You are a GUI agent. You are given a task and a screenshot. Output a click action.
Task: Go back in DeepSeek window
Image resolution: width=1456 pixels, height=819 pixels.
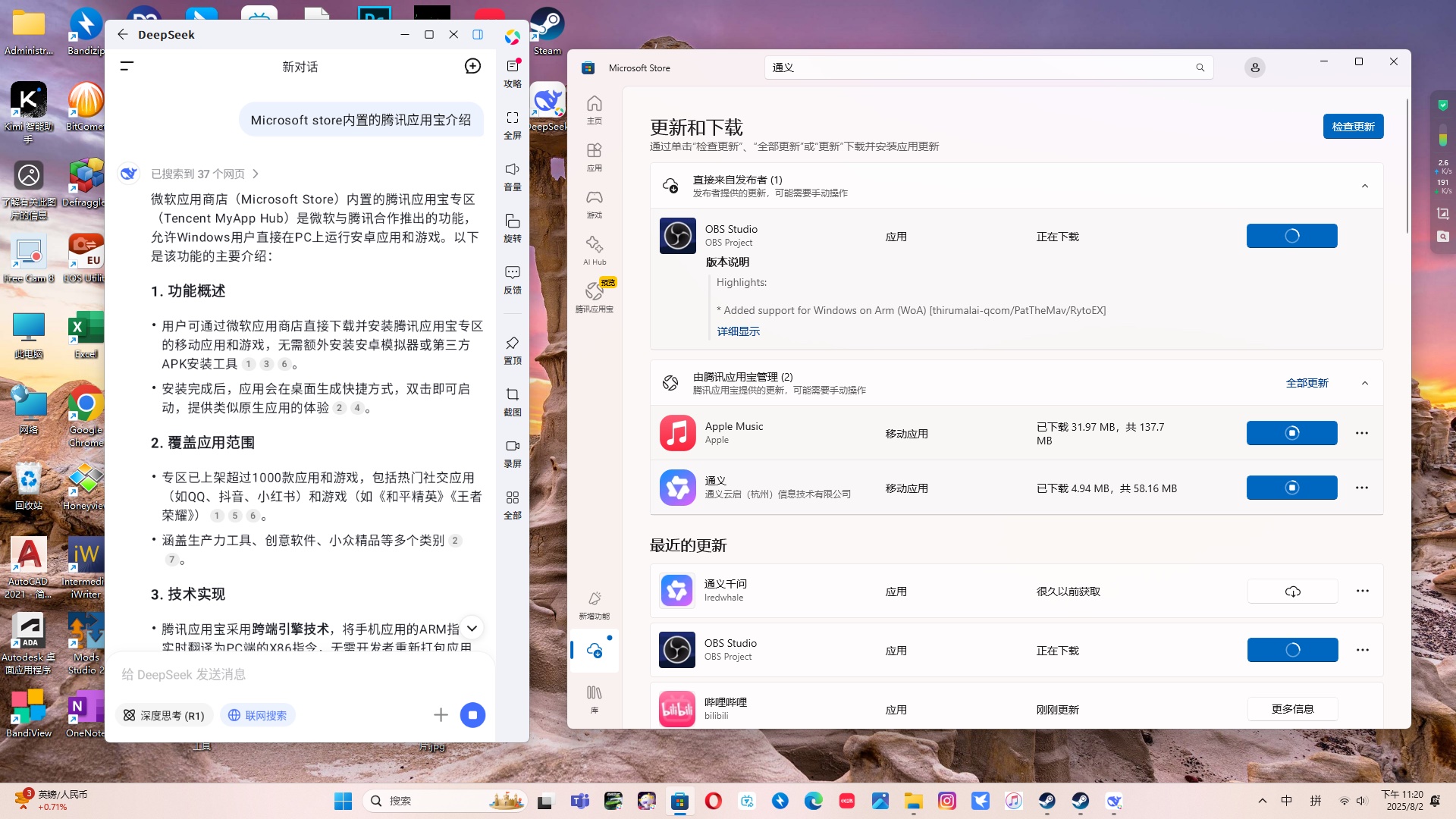[123, 34]
